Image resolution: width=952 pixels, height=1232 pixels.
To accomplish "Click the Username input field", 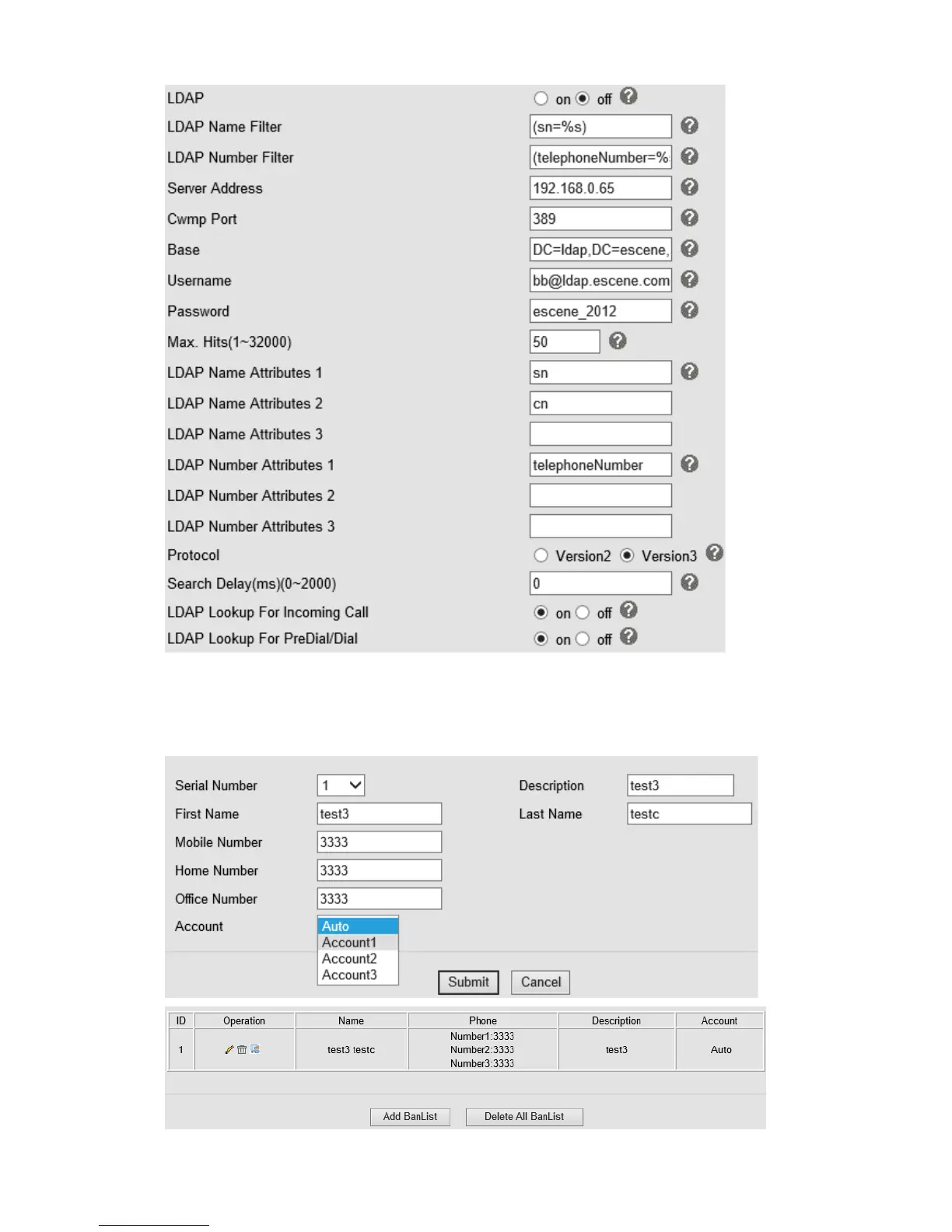I will pyautogui.click(x=600, y=280).
